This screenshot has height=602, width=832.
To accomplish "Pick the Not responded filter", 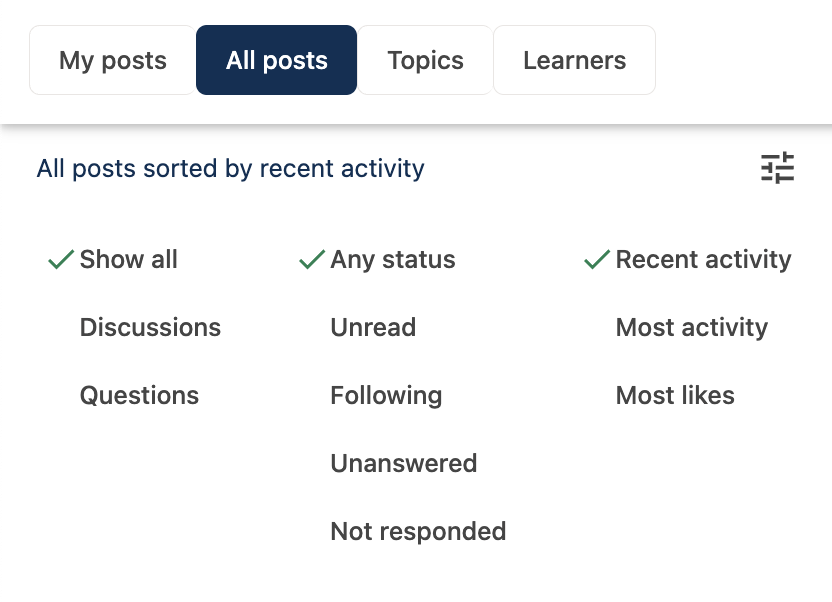I will [x=418, y=532].
